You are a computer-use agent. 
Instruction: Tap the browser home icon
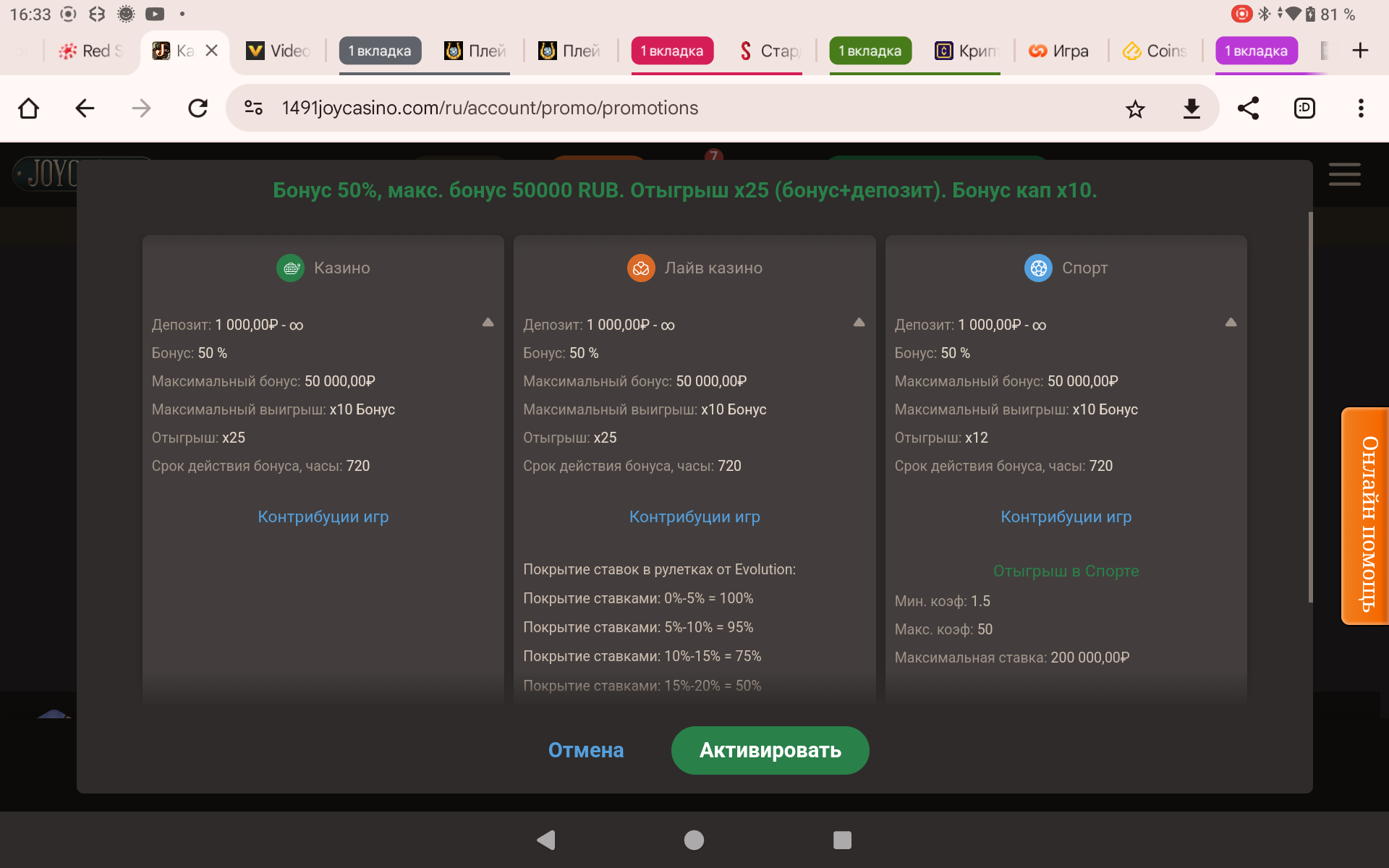click(29, 109)
